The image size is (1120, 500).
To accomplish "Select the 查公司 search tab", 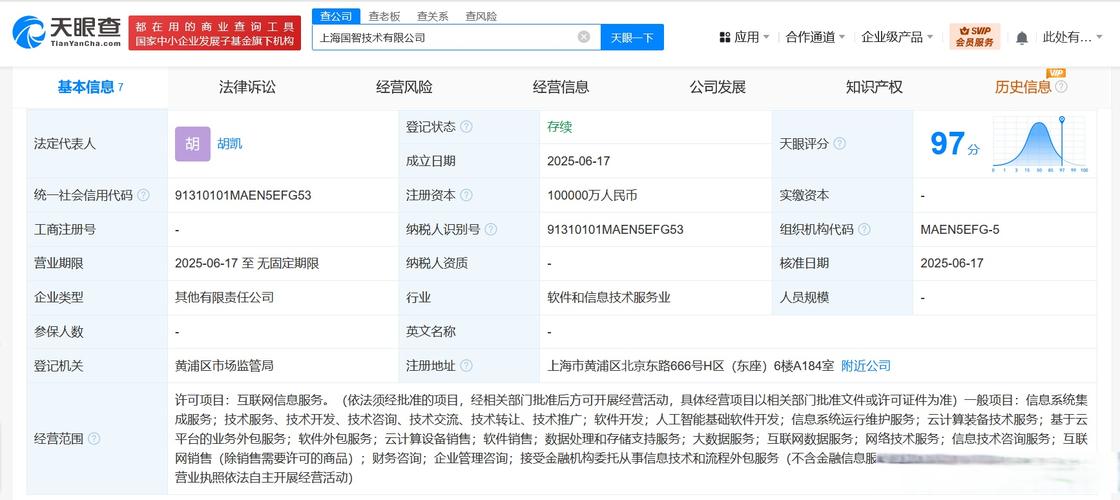I will (x=336, y=16).
